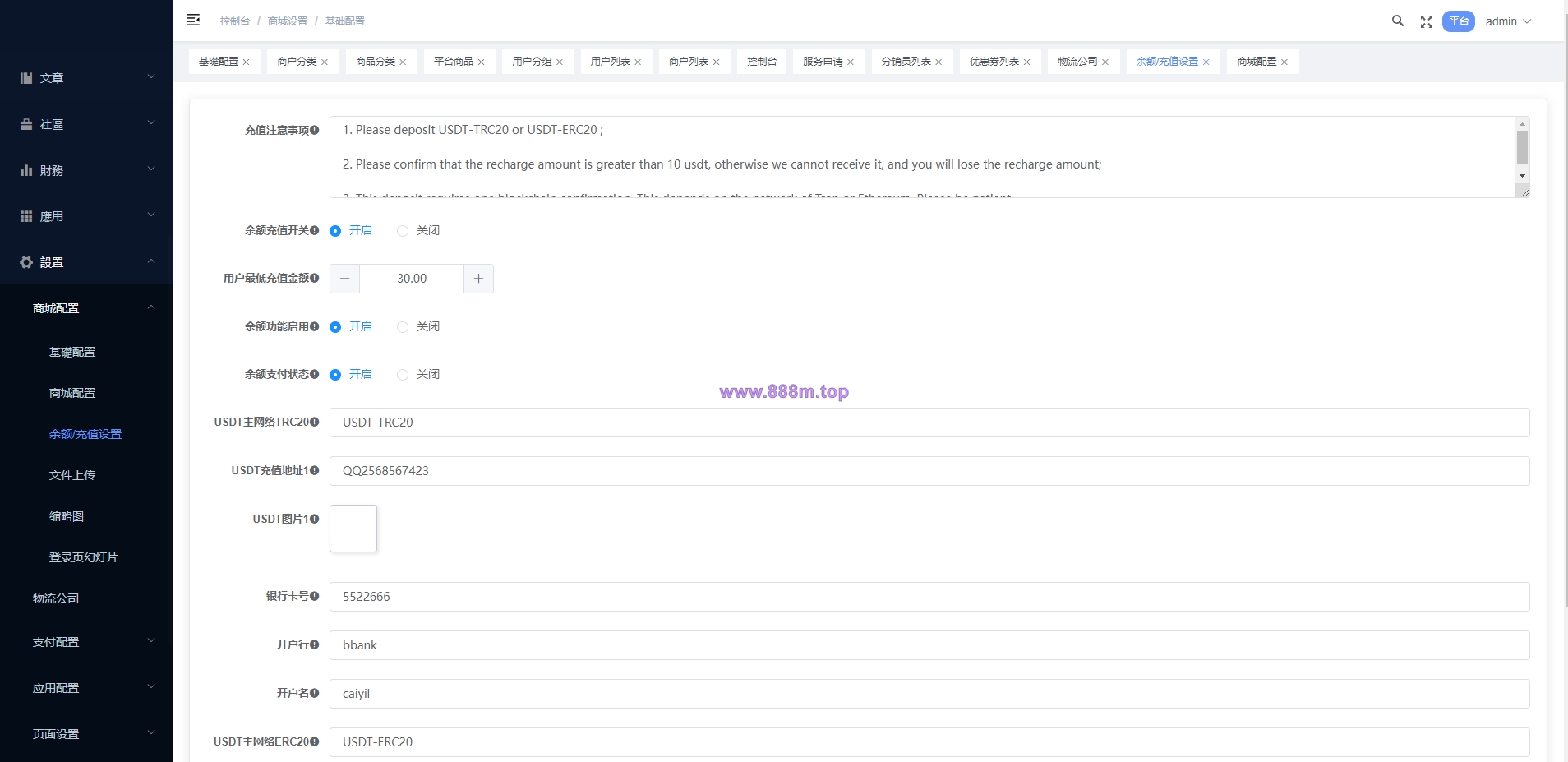
Task: Select 关闭 for 余额支付状态
Action: (418, 375)
